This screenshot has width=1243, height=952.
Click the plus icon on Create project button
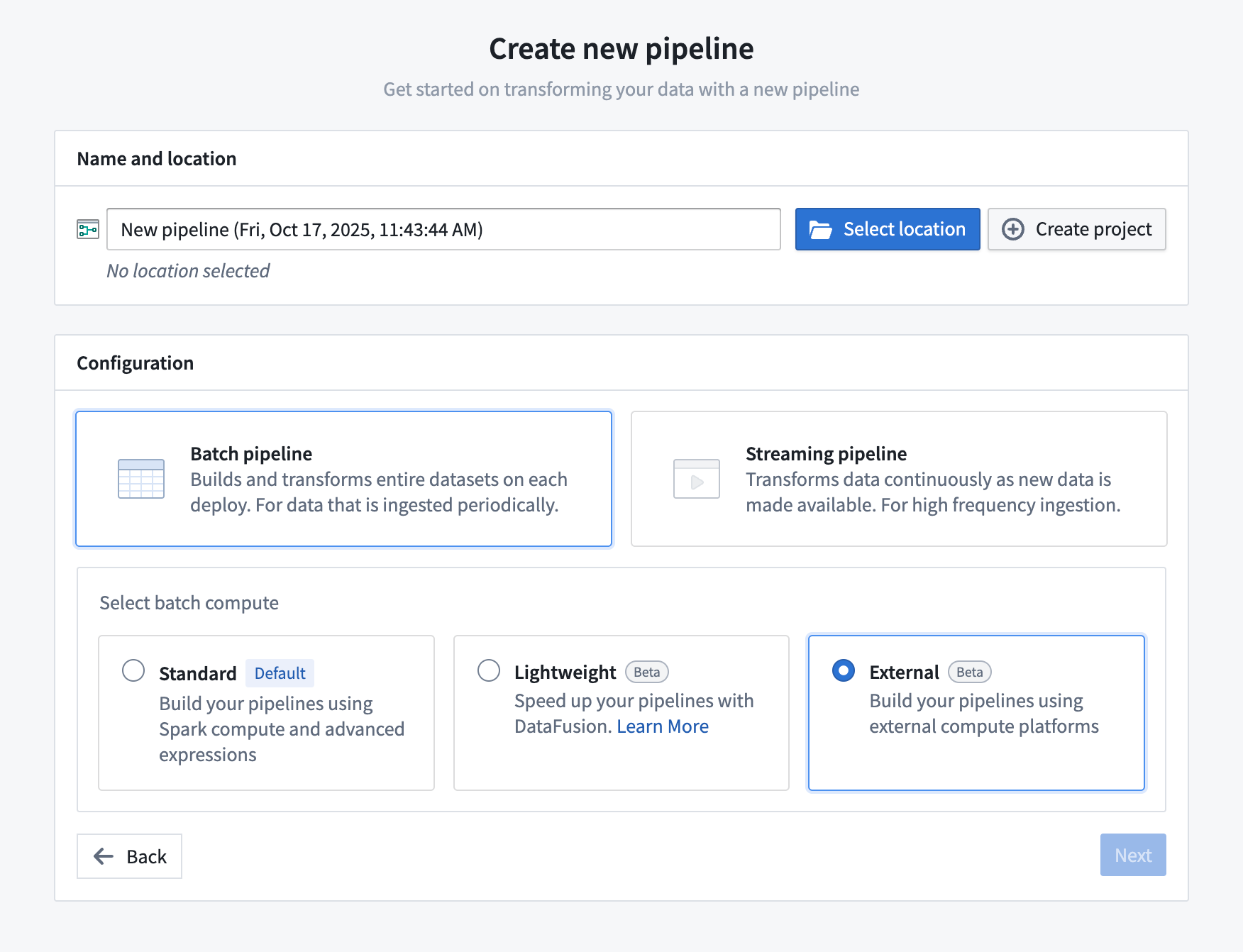(x=1013, y=229)
